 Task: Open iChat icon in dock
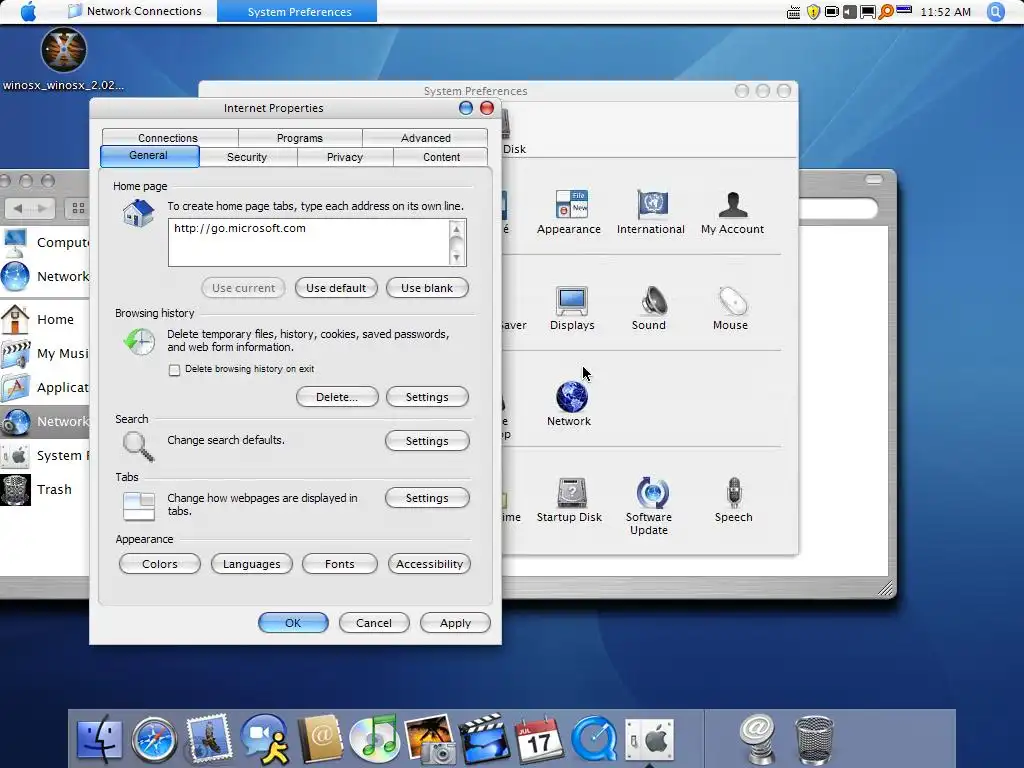tap(265, 739)
